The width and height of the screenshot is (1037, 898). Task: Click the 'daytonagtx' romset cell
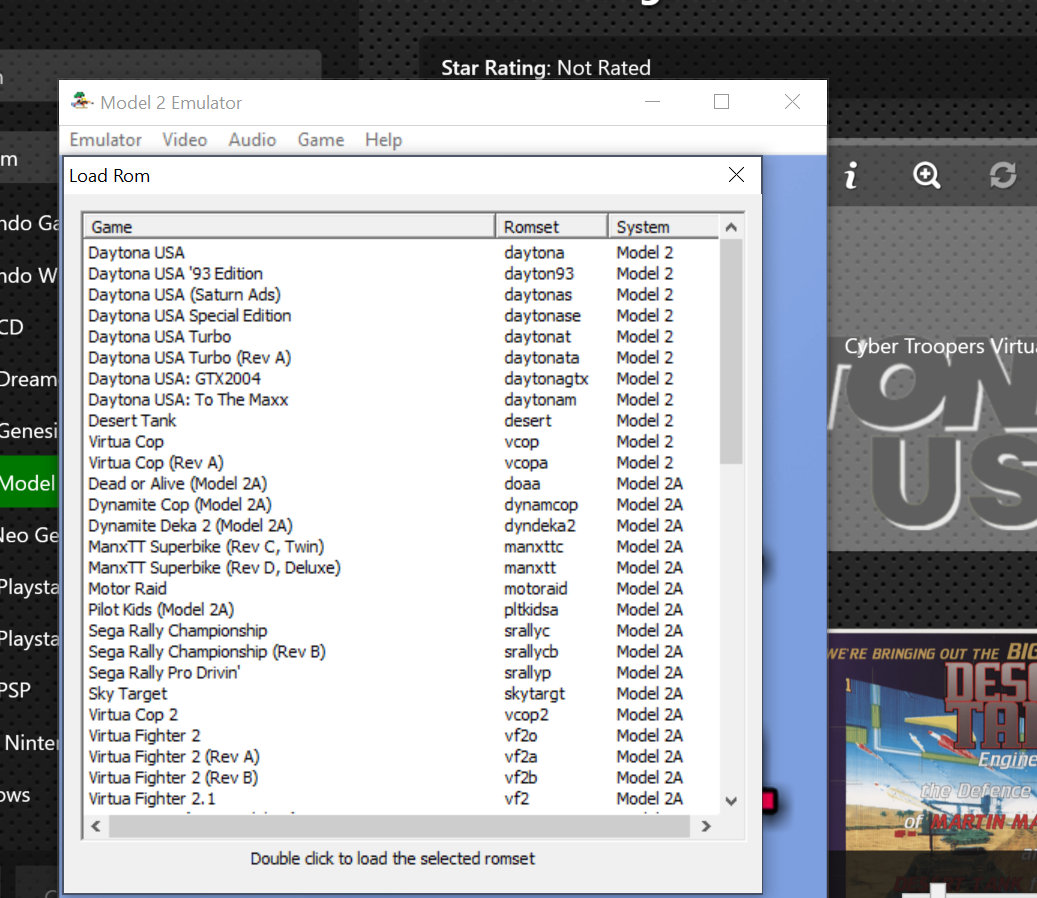(546, 379)
